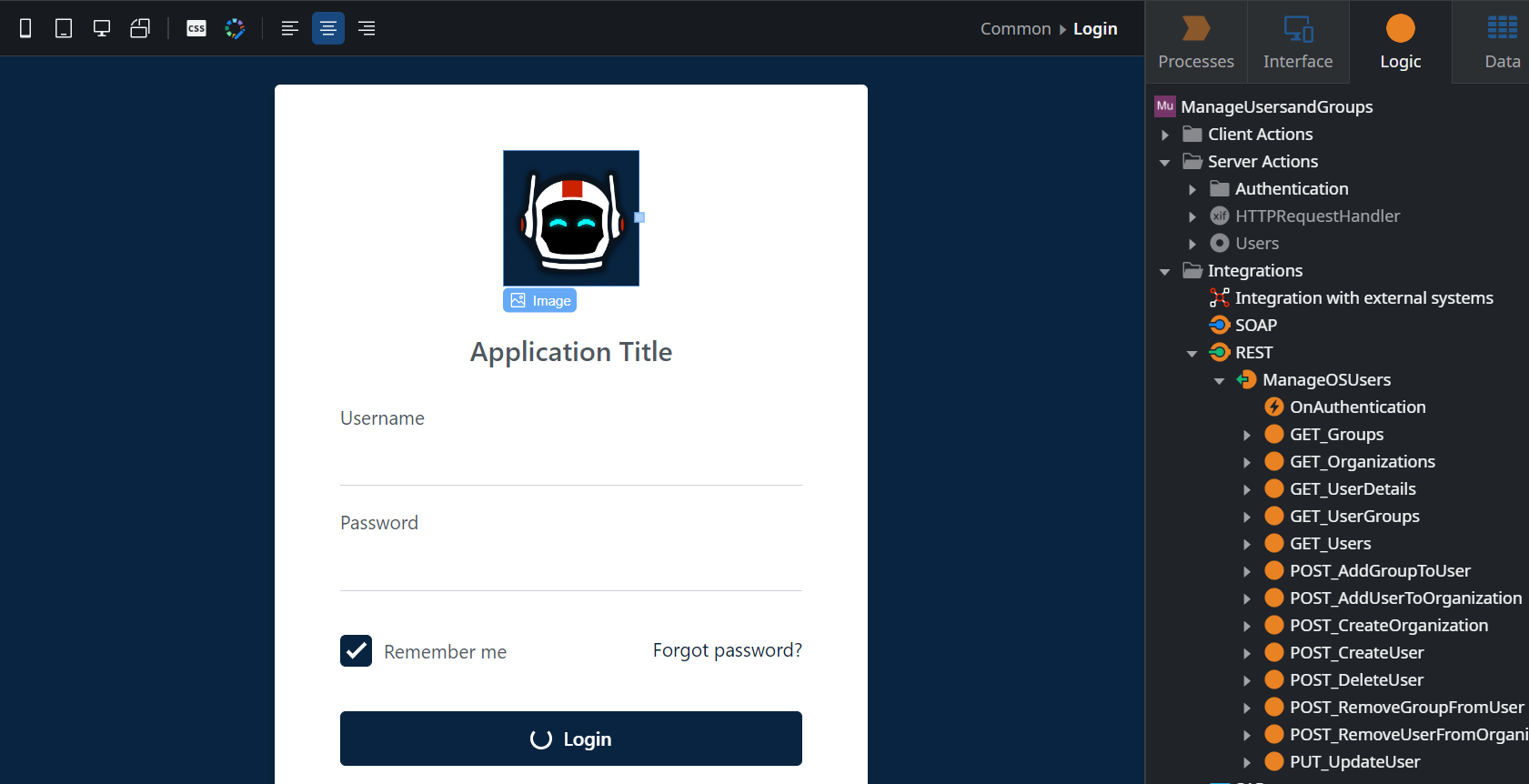The image size is (1529, 784).
Task: Select the tablet preview device icon
Action: (64, 28)
